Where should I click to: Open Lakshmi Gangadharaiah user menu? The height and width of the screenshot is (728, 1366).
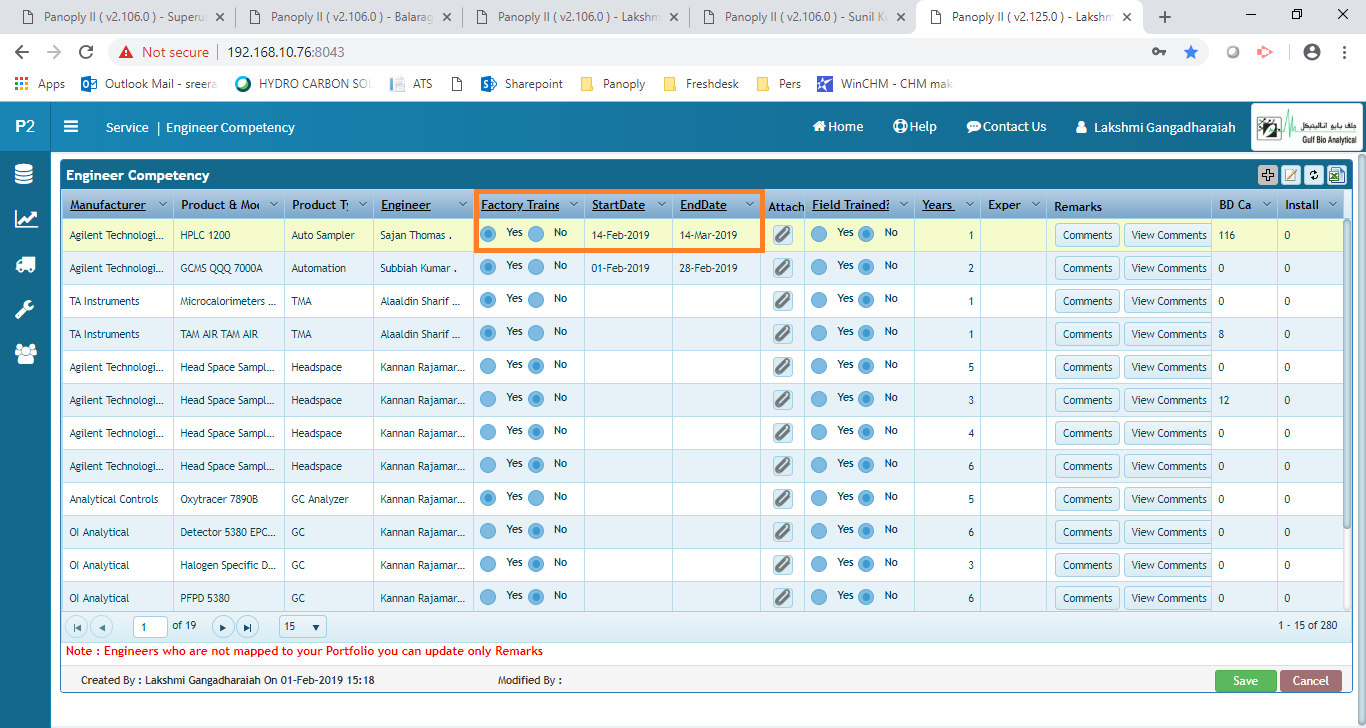point(1155,127)
